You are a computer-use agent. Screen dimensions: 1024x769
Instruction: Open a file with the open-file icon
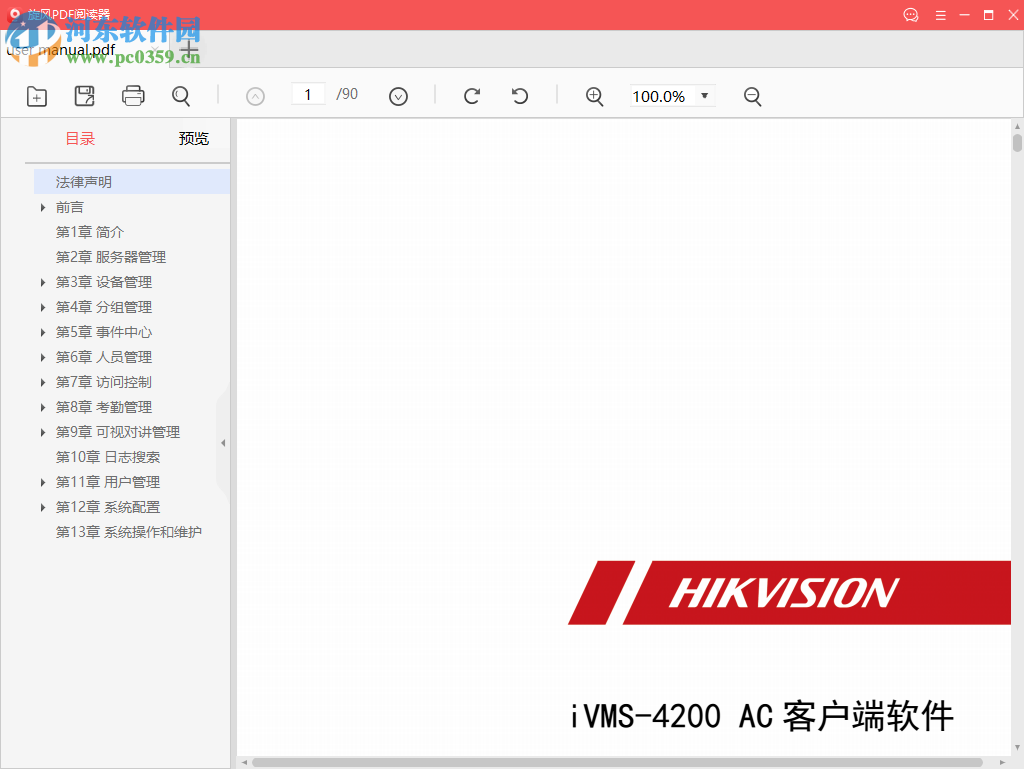tap(37, 97)
